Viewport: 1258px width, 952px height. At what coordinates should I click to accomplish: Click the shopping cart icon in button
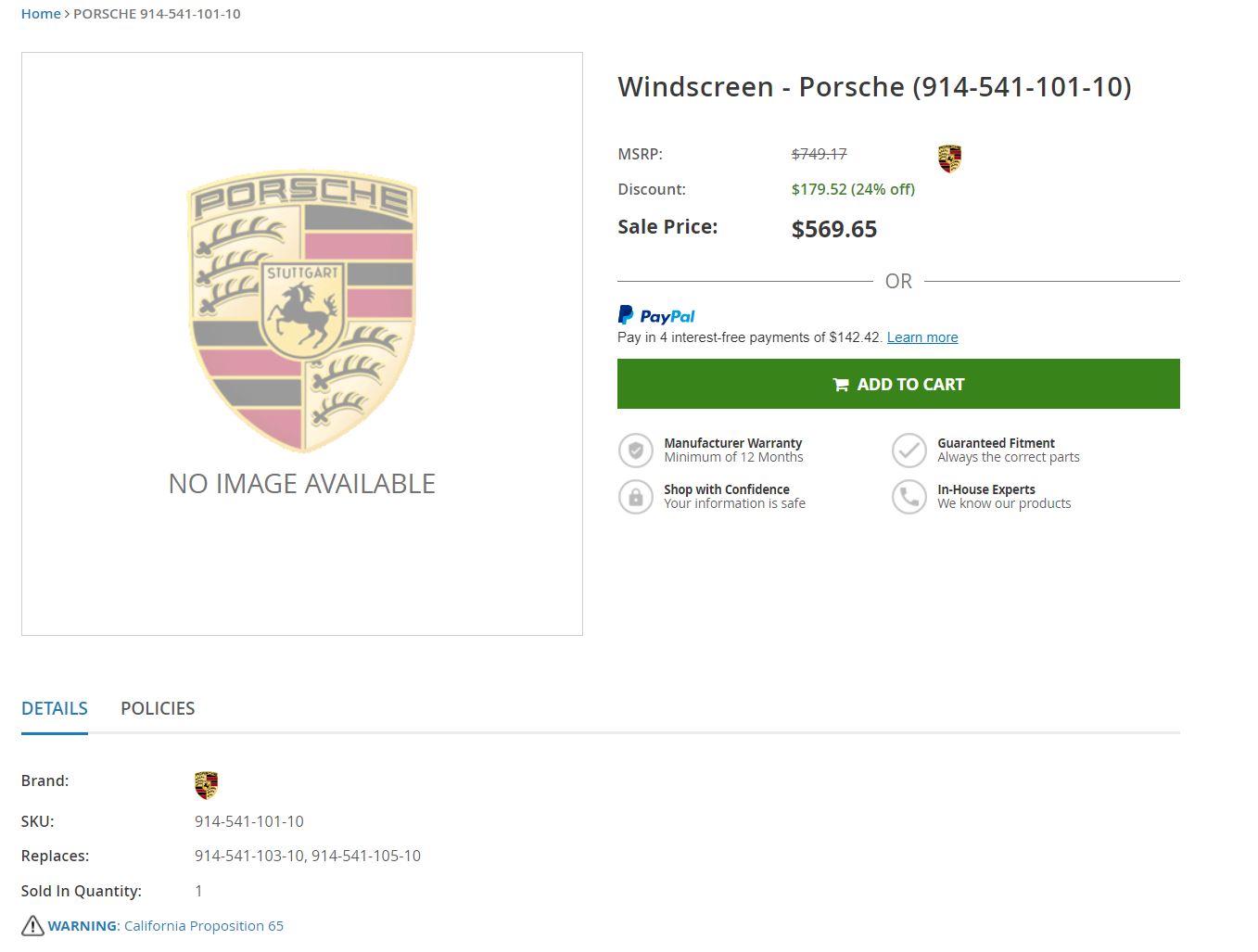point(841,385)
